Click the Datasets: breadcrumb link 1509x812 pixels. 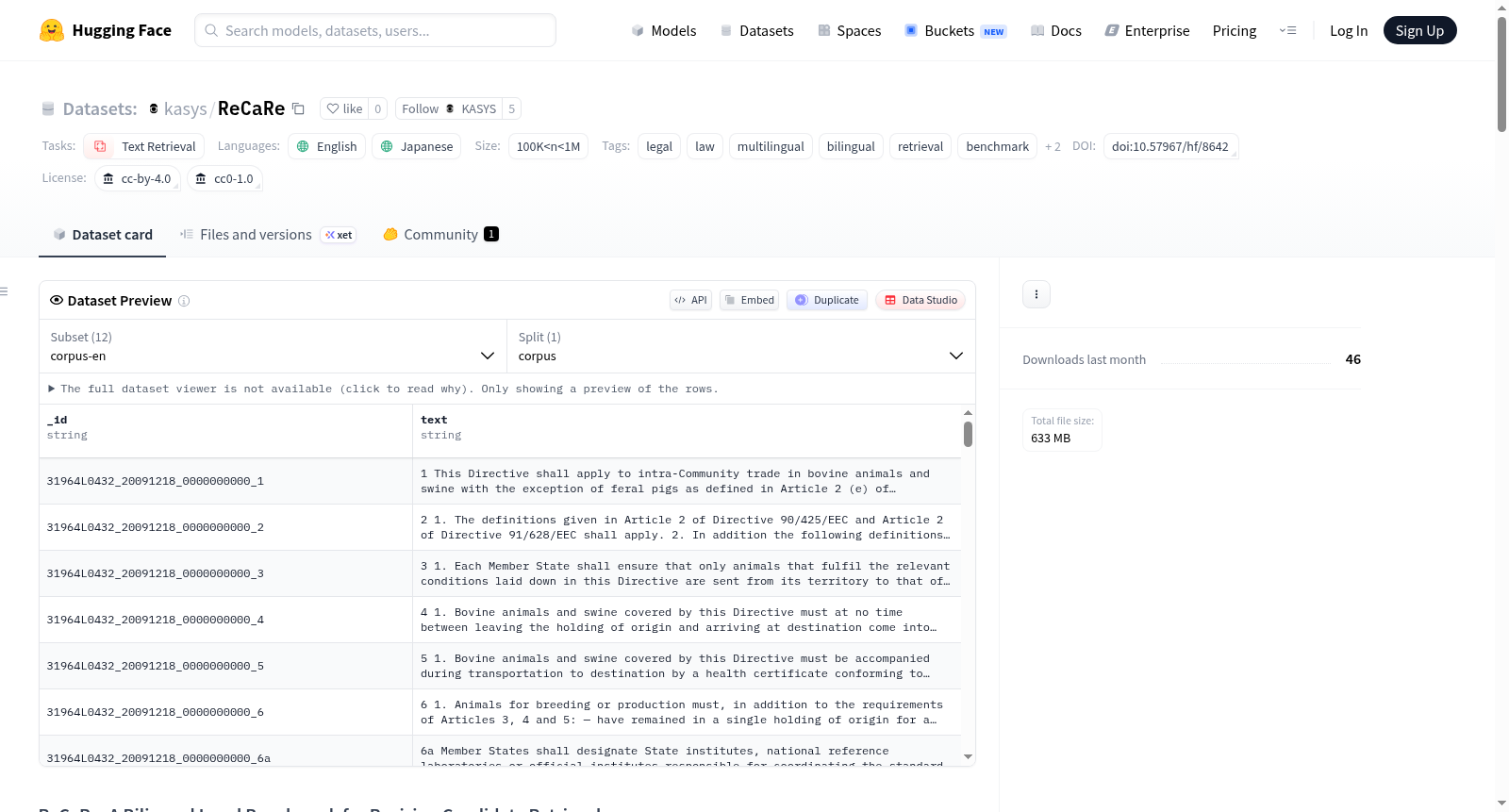[x=100, y=108]
